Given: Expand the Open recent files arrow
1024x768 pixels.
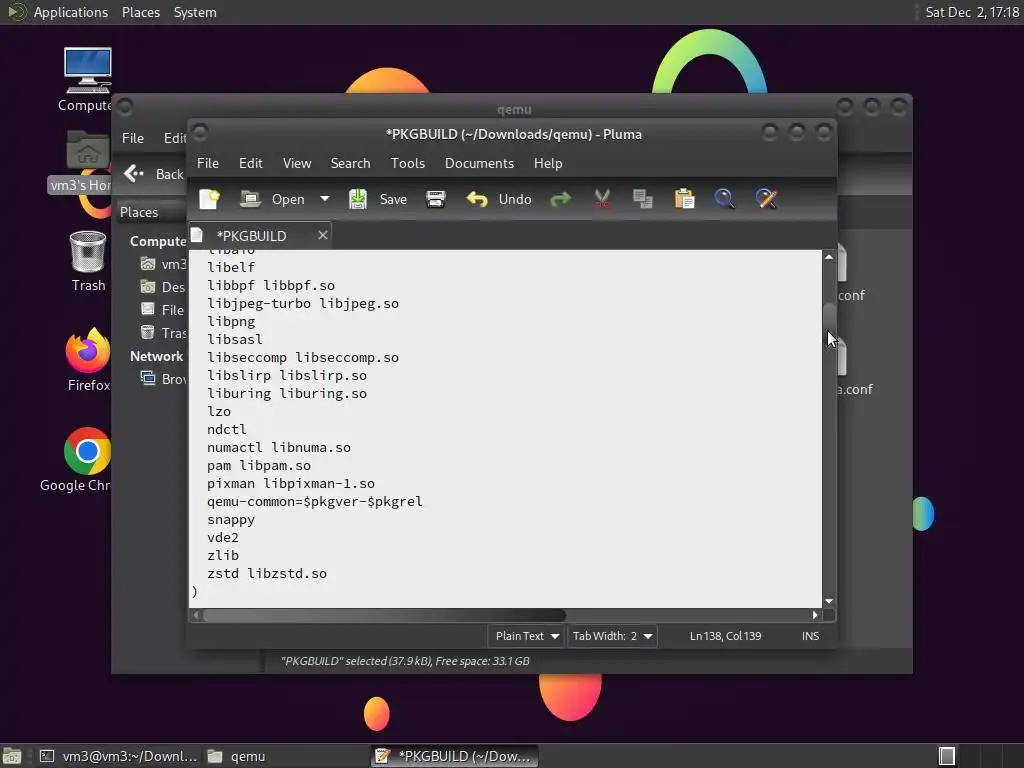Looking at the screenshot, I should coord(325,199).
